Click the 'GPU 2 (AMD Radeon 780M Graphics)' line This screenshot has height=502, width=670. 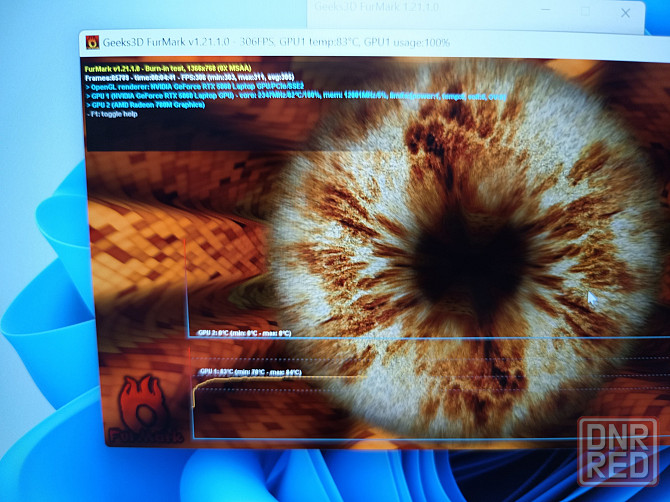pos(145,105)
